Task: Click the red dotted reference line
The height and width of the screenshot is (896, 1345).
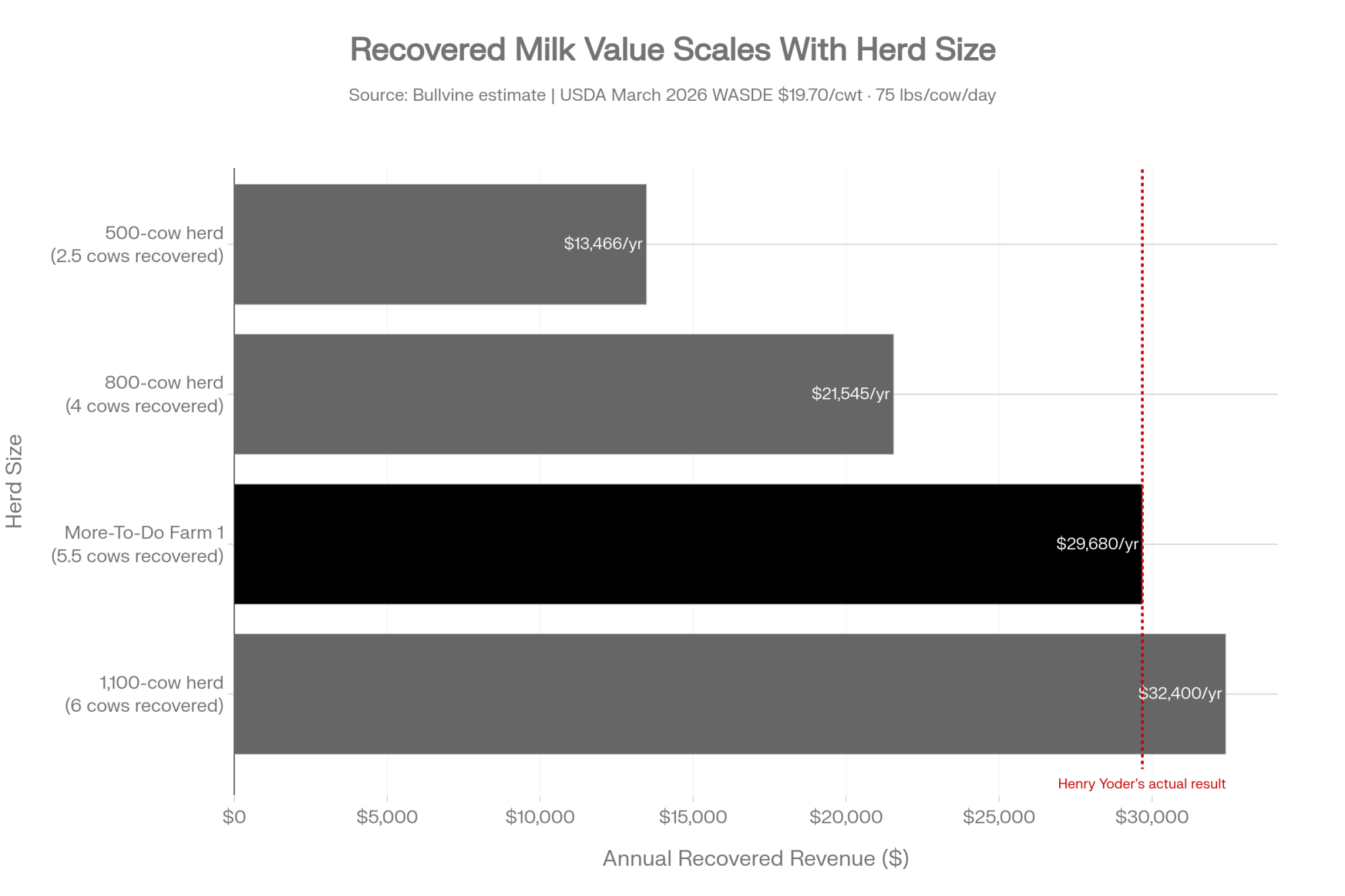Action: (1142, 469)
